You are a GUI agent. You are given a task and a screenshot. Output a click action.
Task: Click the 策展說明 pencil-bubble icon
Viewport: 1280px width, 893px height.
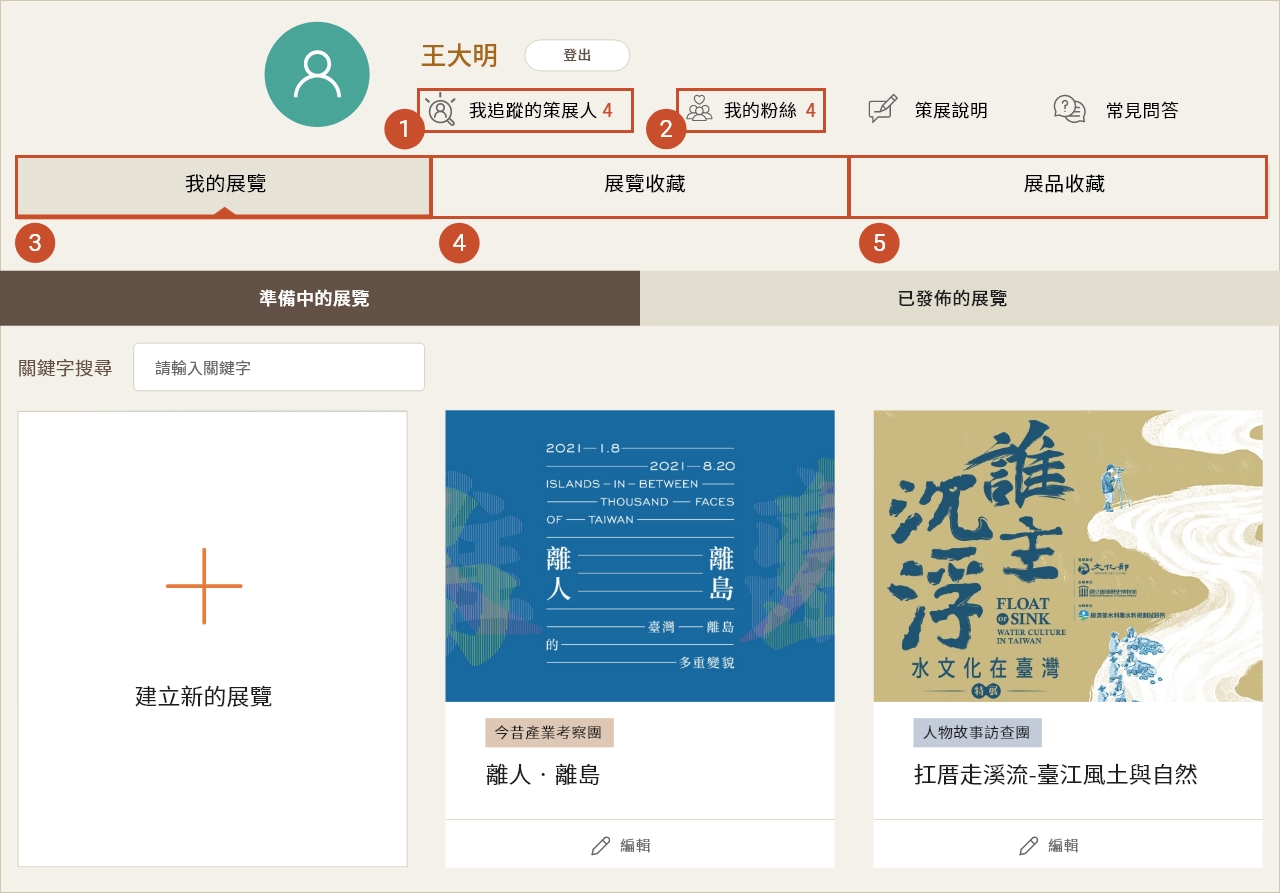click(x=882, y=109)
